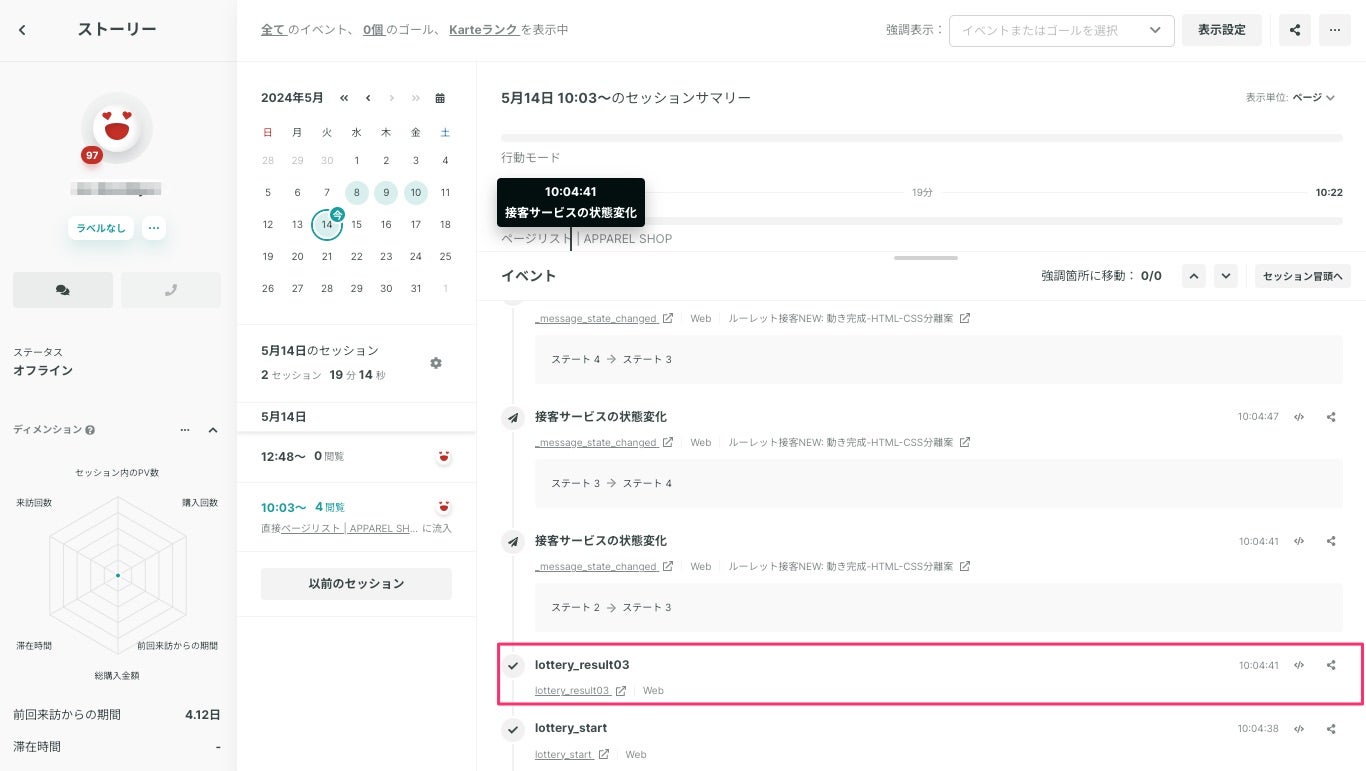Image resolution: width=1366 pixels, height=771 pixels.
Task: Click the 全て events filter link
Action: pos(273,30)
